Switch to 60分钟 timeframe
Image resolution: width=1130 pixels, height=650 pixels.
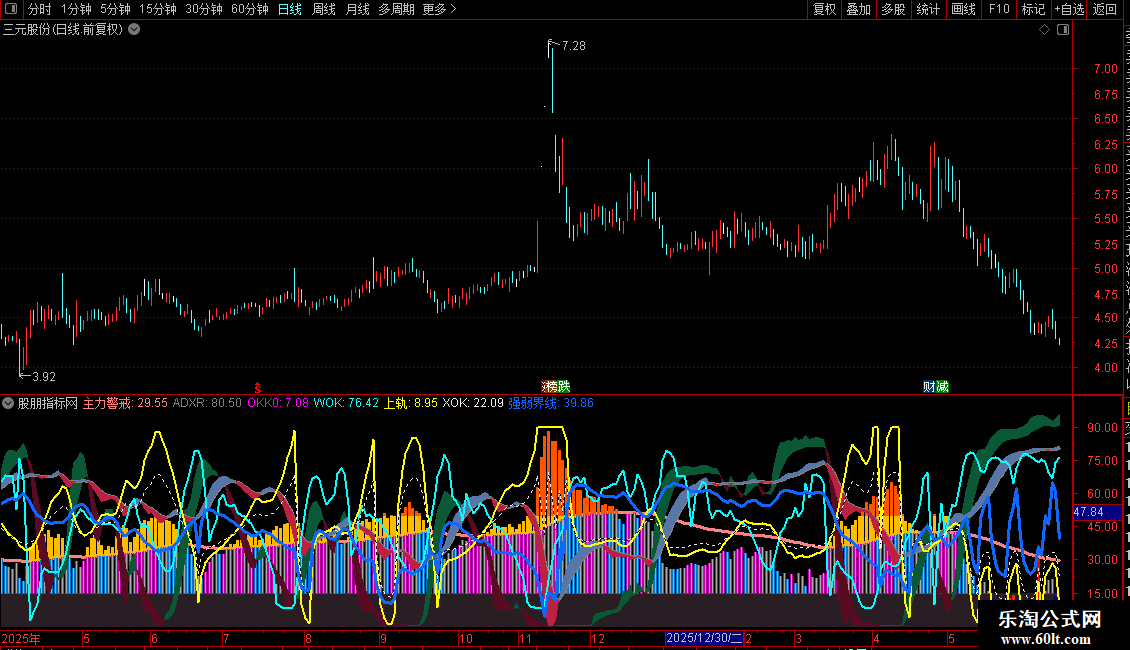249,9
